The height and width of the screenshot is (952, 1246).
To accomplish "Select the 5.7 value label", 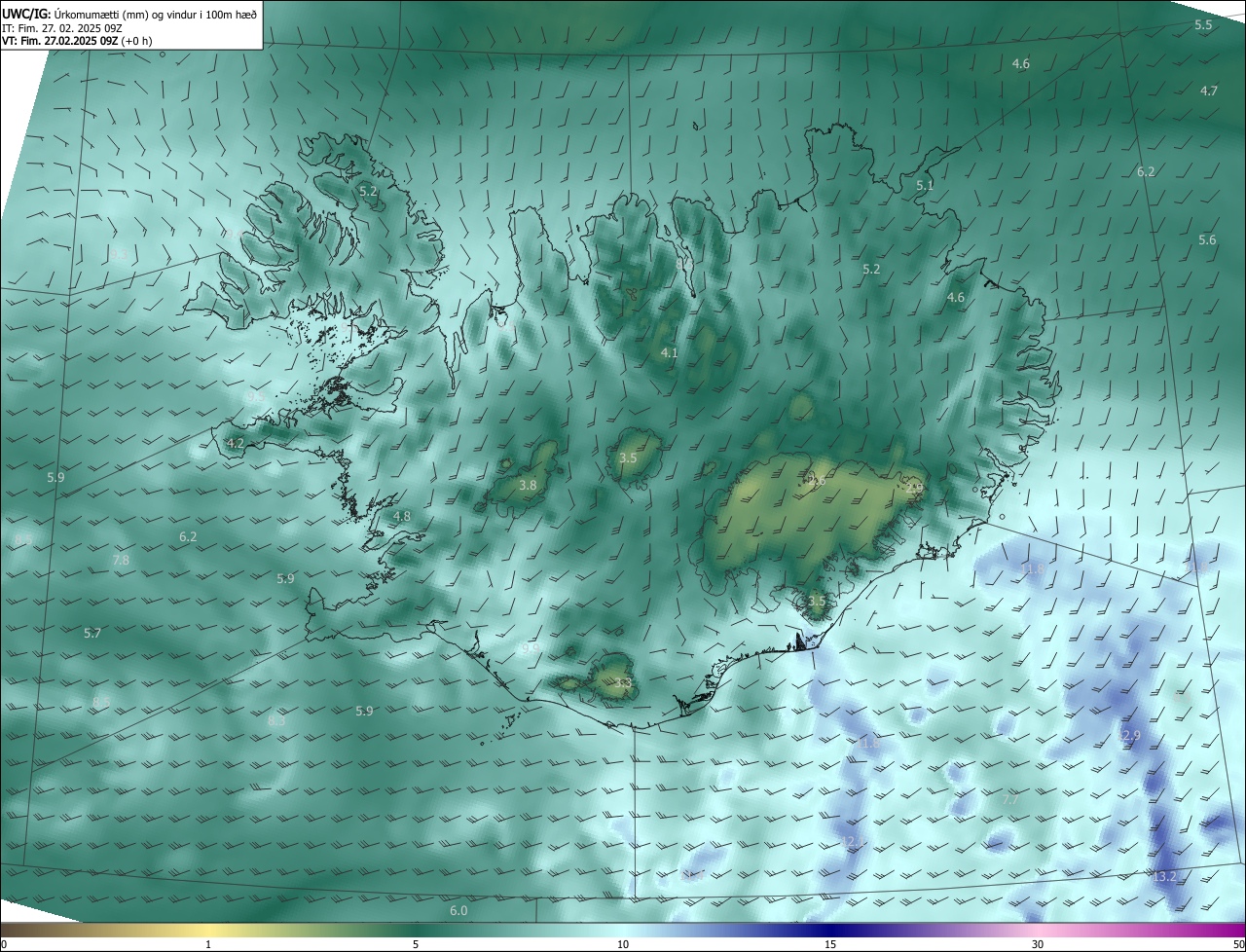I will (92, 633).
